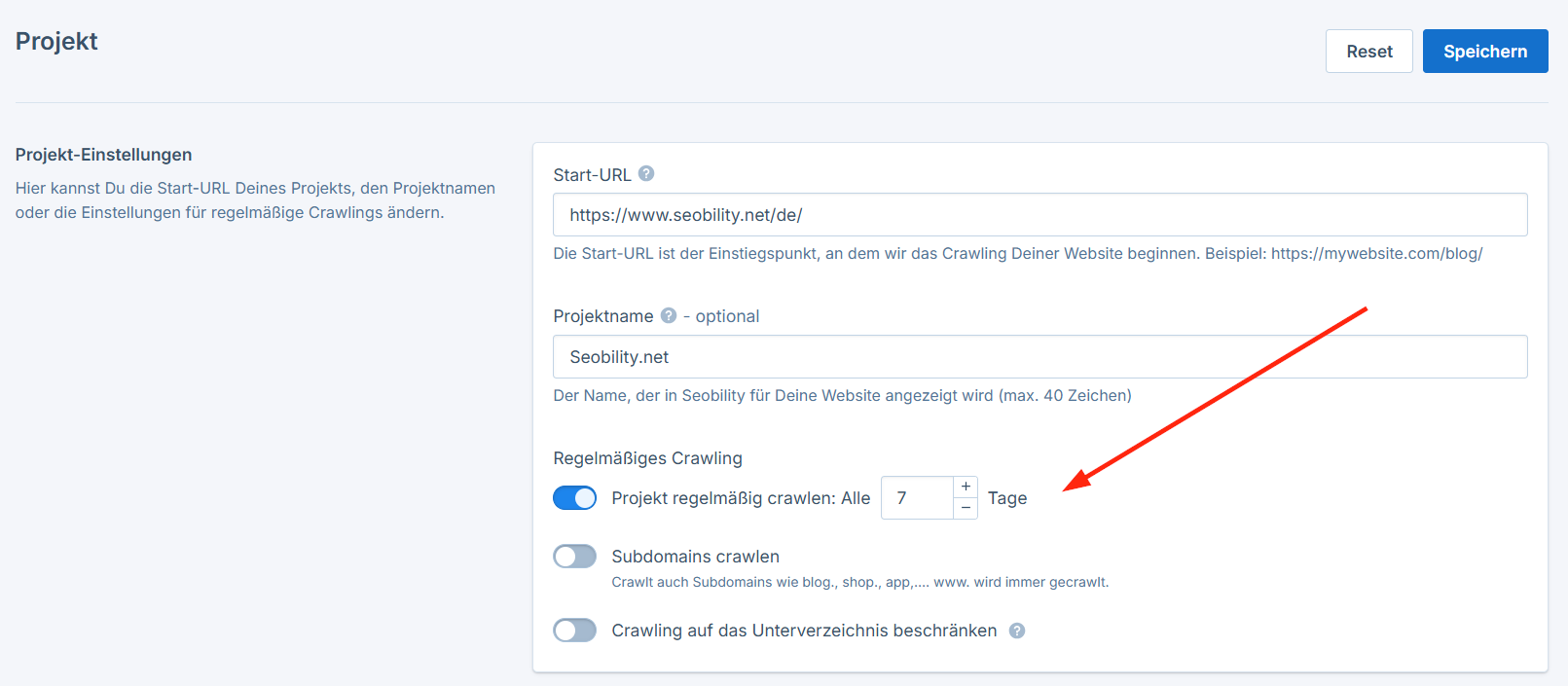The height and width of the screenshot is (686, 1568).
Task: Click the Reset button
Action: click(x=1368, y=51)
